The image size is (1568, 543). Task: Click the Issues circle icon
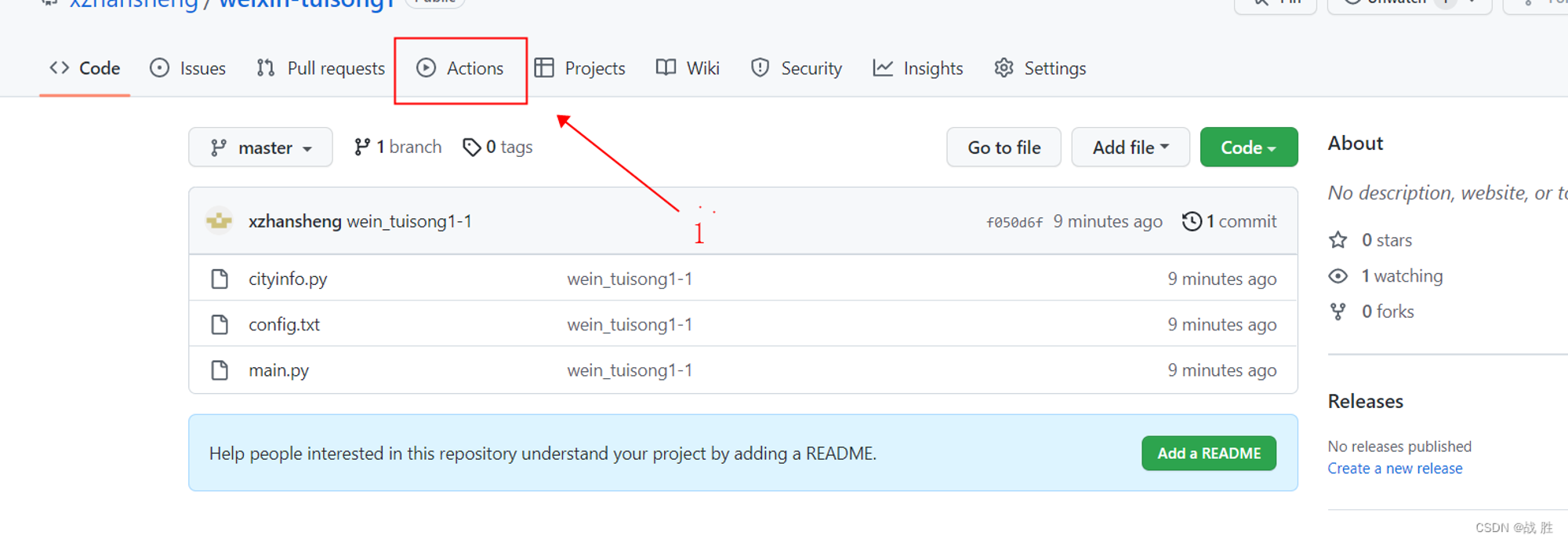point(159,68)
